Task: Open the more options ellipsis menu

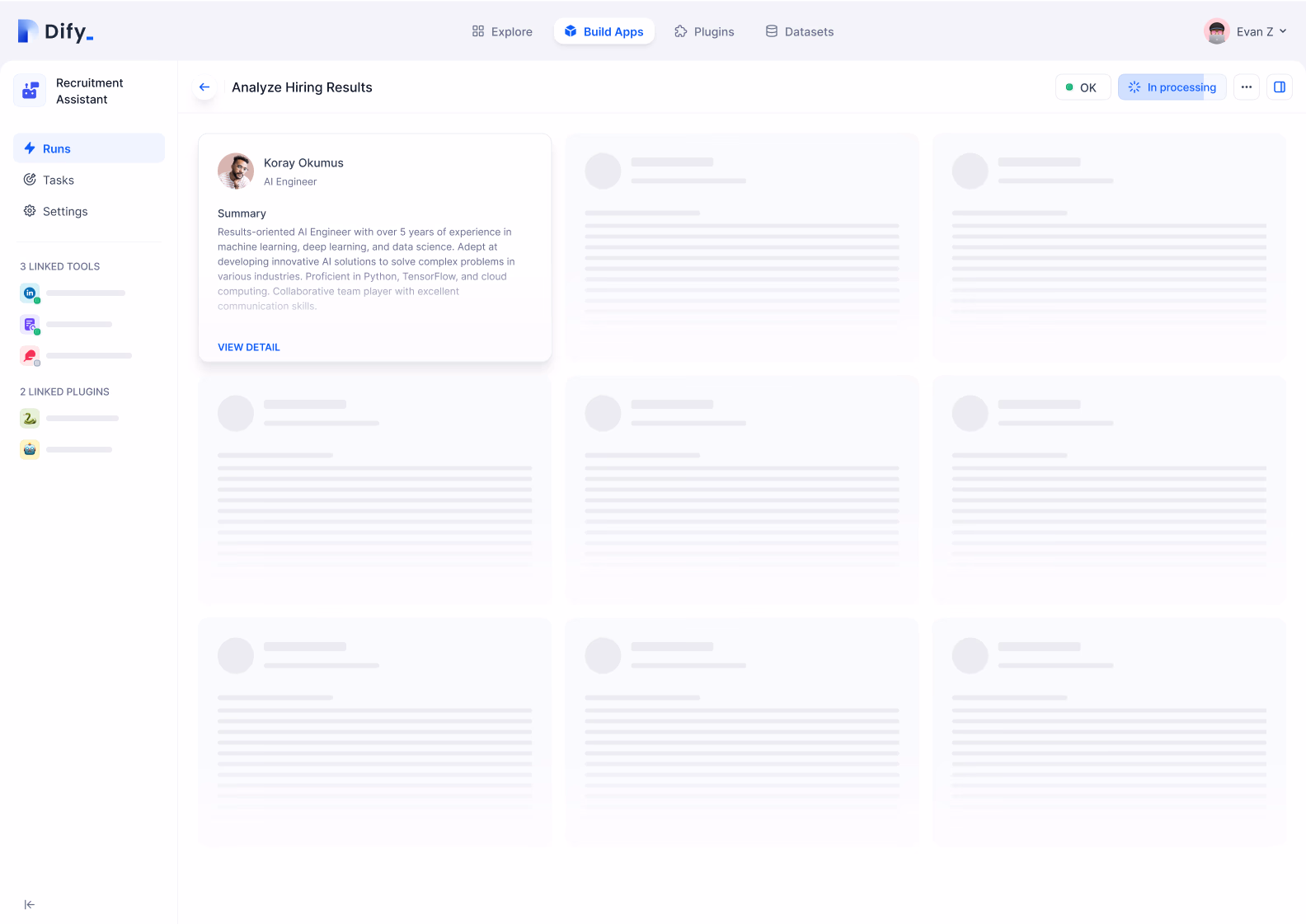Action: [x=1246, y=87]
